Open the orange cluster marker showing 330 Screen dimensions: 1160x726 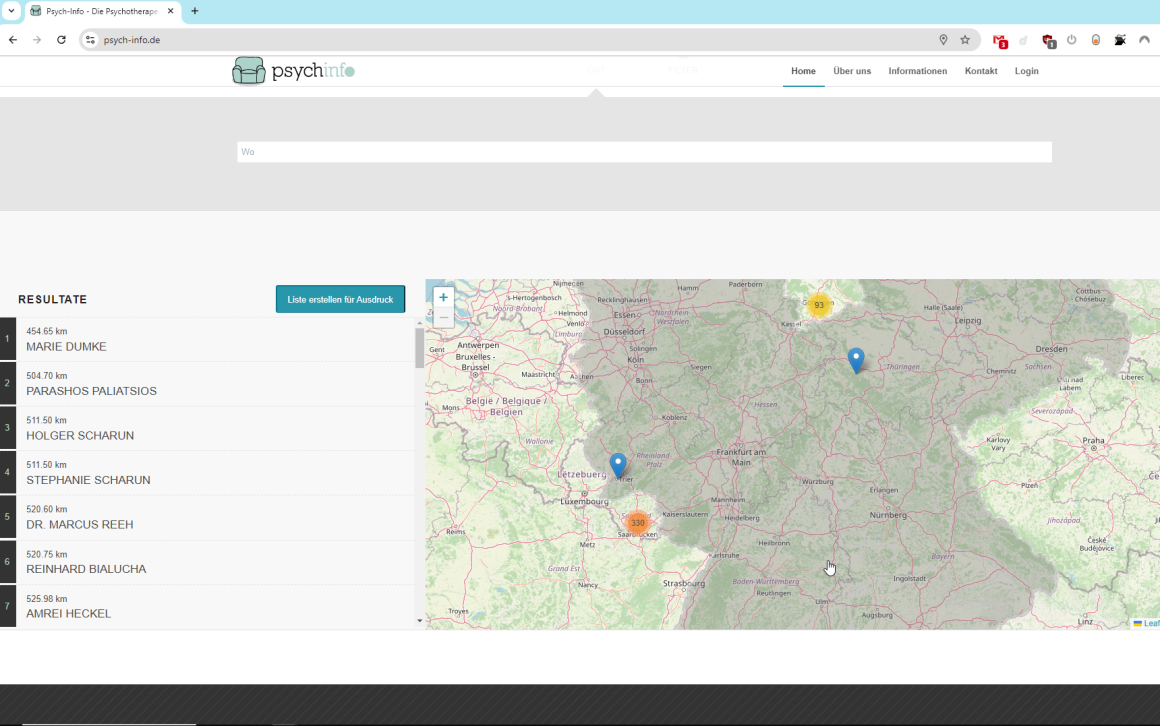[x=637, y=523]
